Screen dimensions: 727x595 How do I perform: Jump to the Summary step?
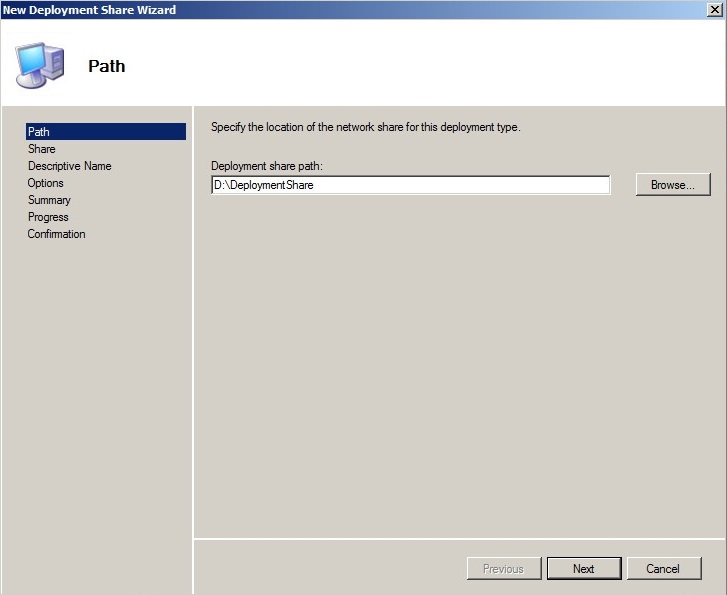click(x=49, y=200)
